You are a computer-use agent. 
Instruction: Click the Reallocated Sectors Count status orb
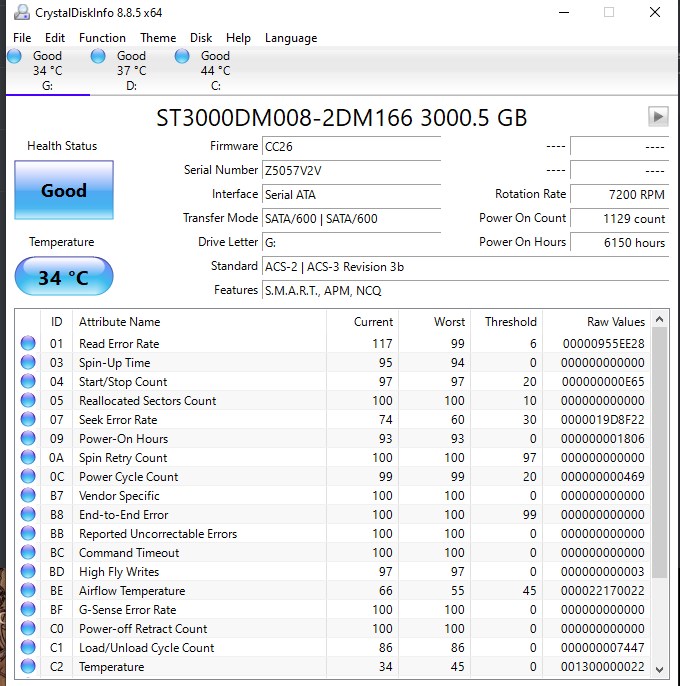click(28, 400)
